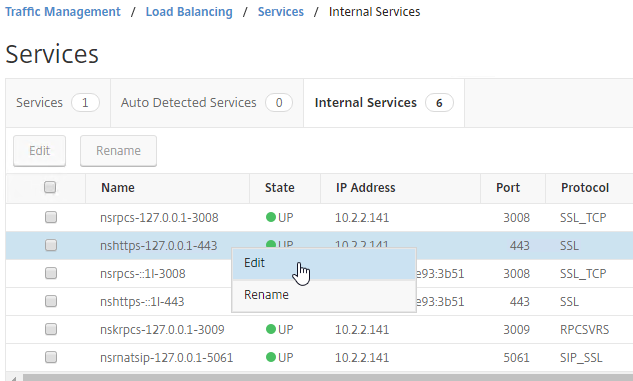This screenshot has height=381, width=633.
Task: Click the Rename button above the table
Action: click(118, 151)
